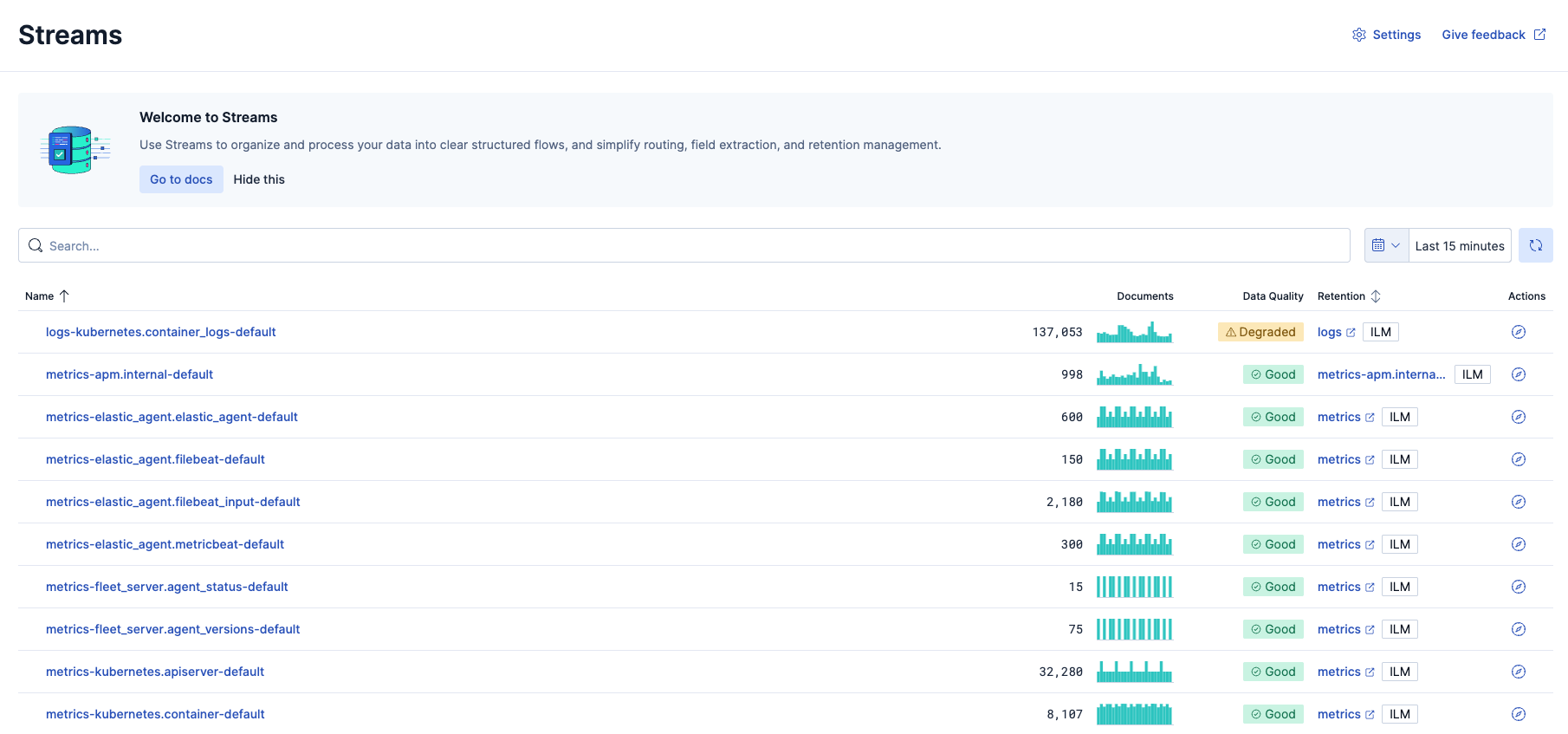Open the compass action for metrics-apm.internal-default
The width and height of the screenshot is (1568, 734).
point(1518,374)
